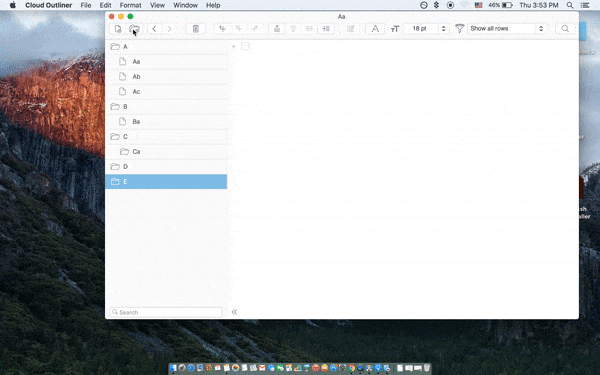This screenshot has width=600, height=375.
Task: Open the font style 'A' icon
Action: (x=375, y=29)
